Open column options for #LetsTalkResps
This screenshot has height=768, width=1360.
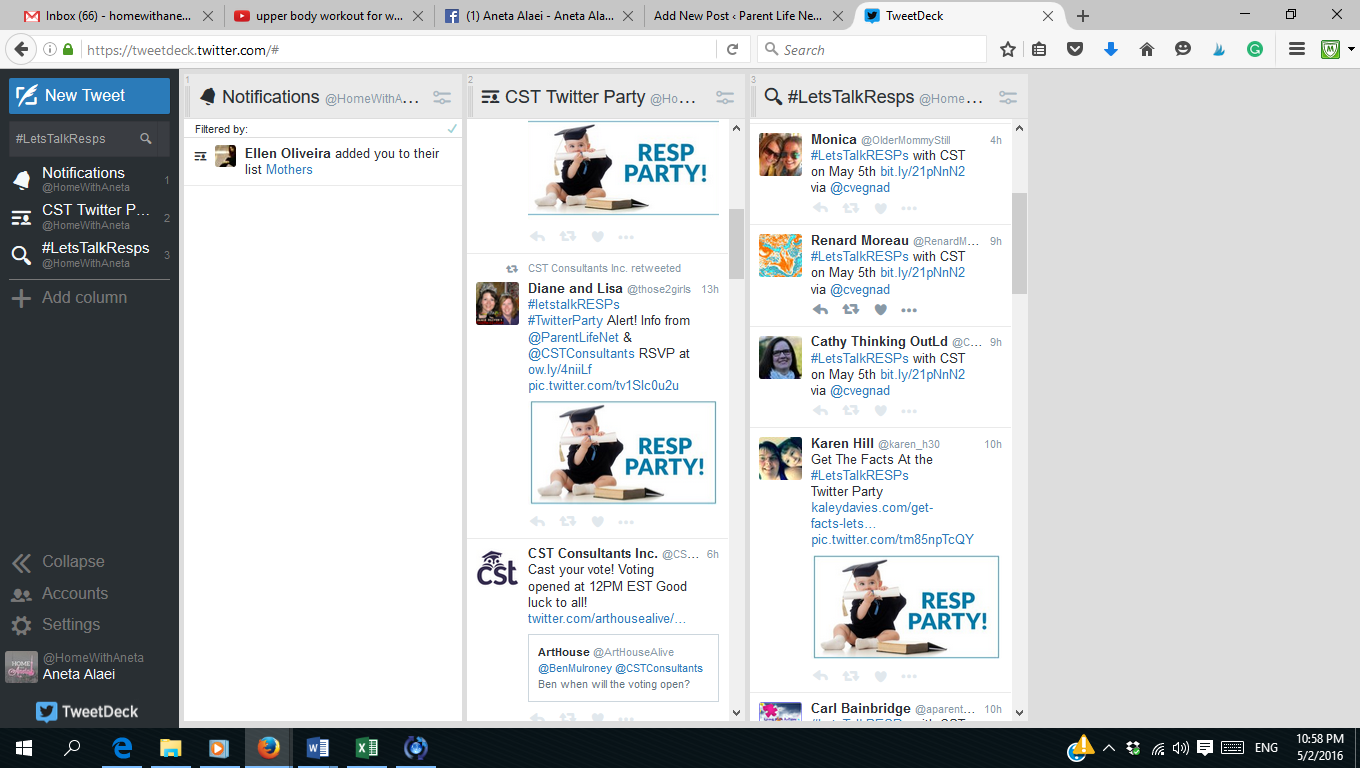point(1007,97)
